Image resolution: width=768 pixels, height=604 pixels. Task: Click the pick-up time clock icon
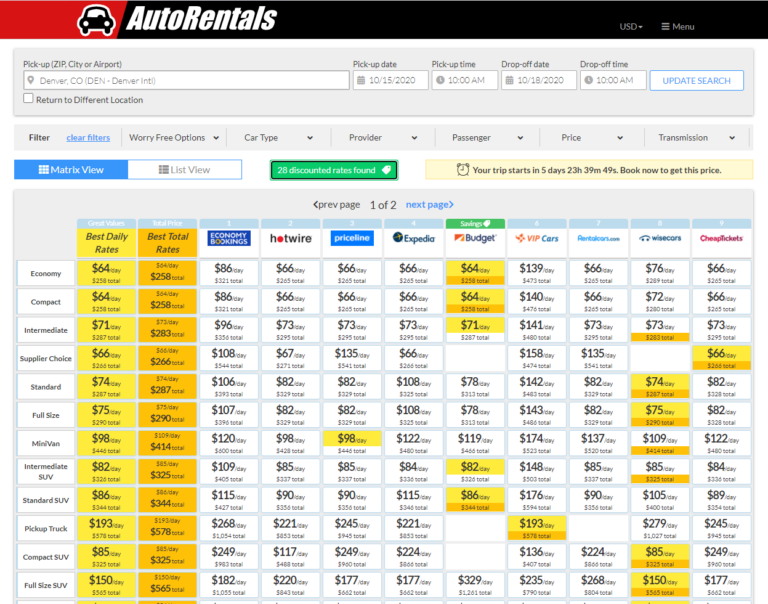440,80
